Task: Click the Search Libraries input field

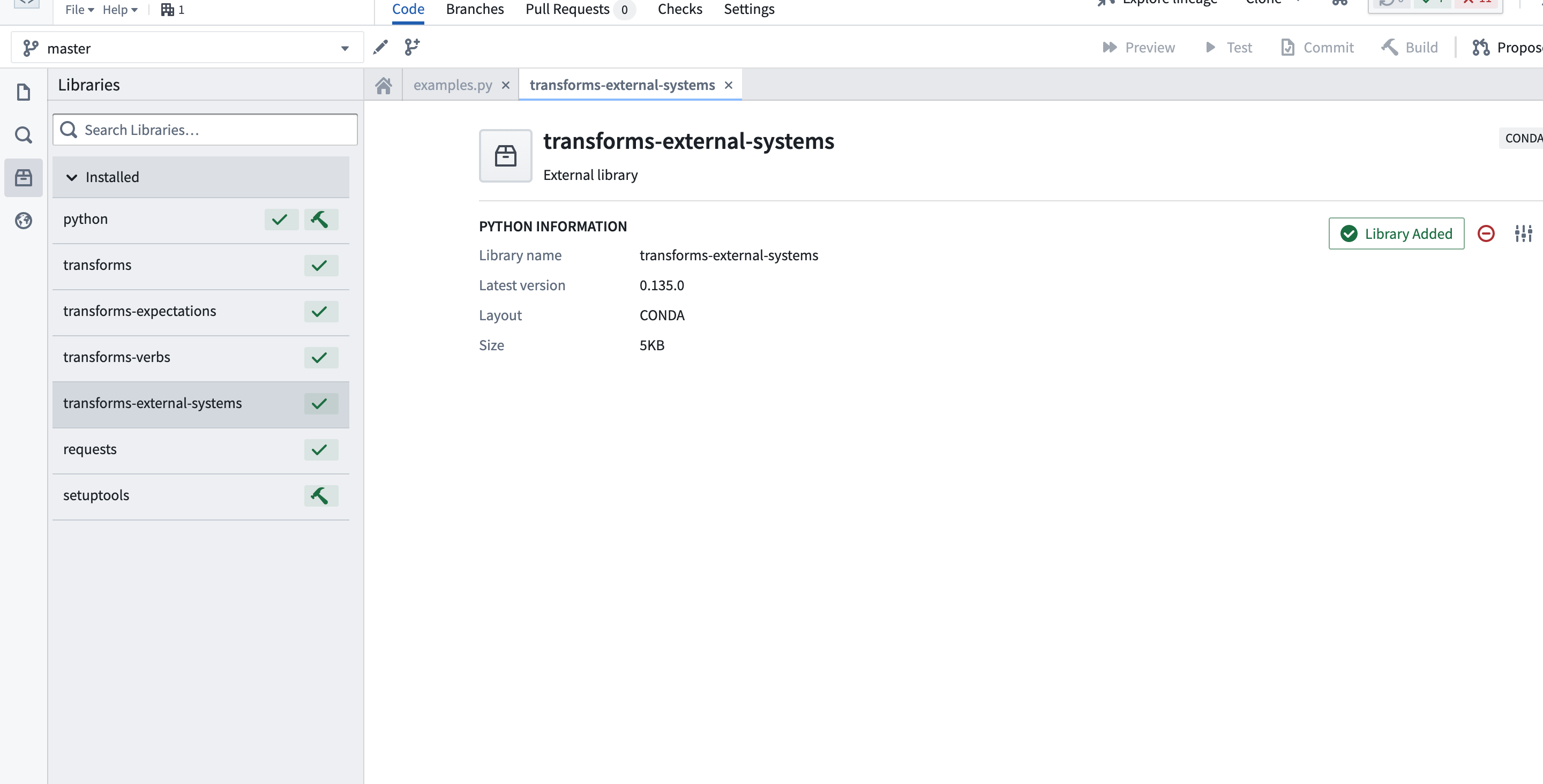Action: click(205, 128)
